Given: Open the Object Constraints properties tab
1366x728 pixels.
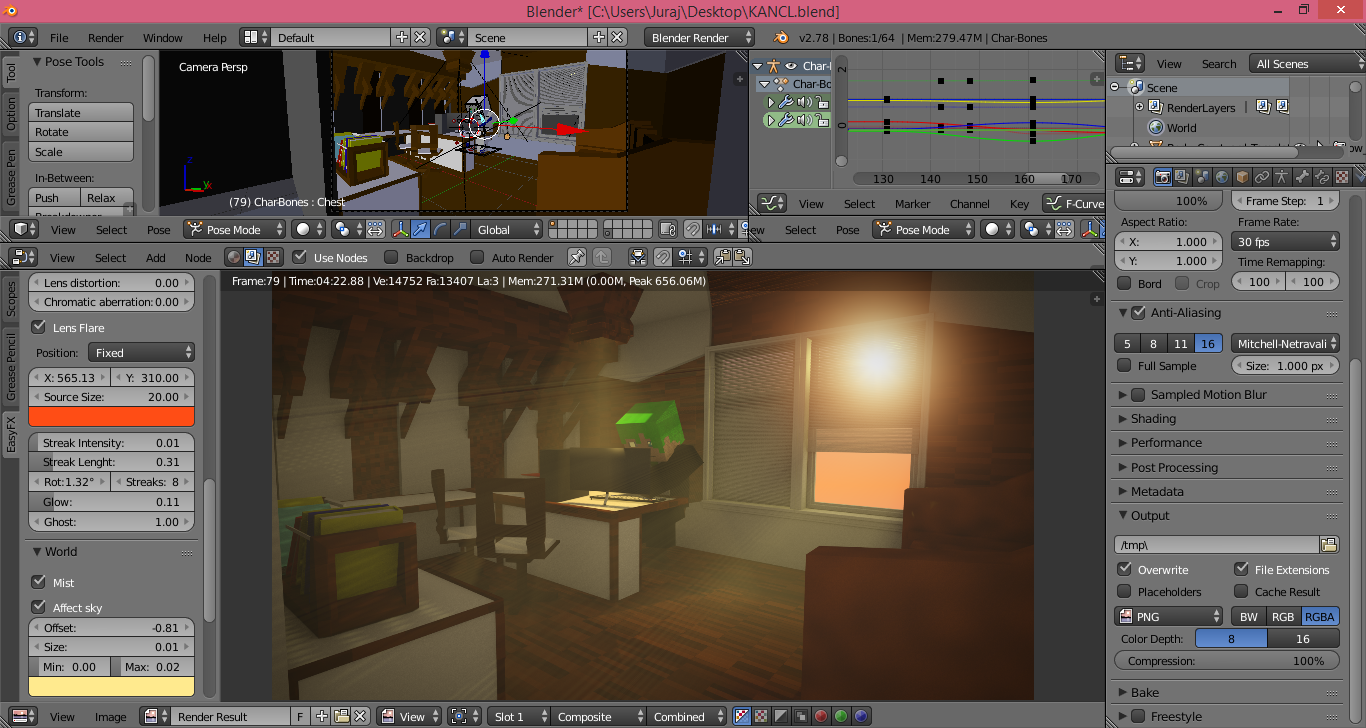Looking at the screenshot, I should click(x=1262, y=177).
